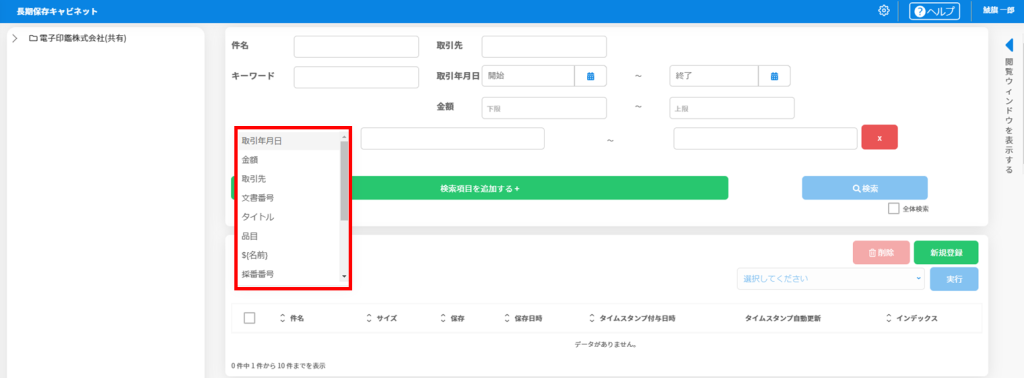The height and width of the screenshot is (378, 1024).
Task: Remove the search row with red x button
Action: 880,138
